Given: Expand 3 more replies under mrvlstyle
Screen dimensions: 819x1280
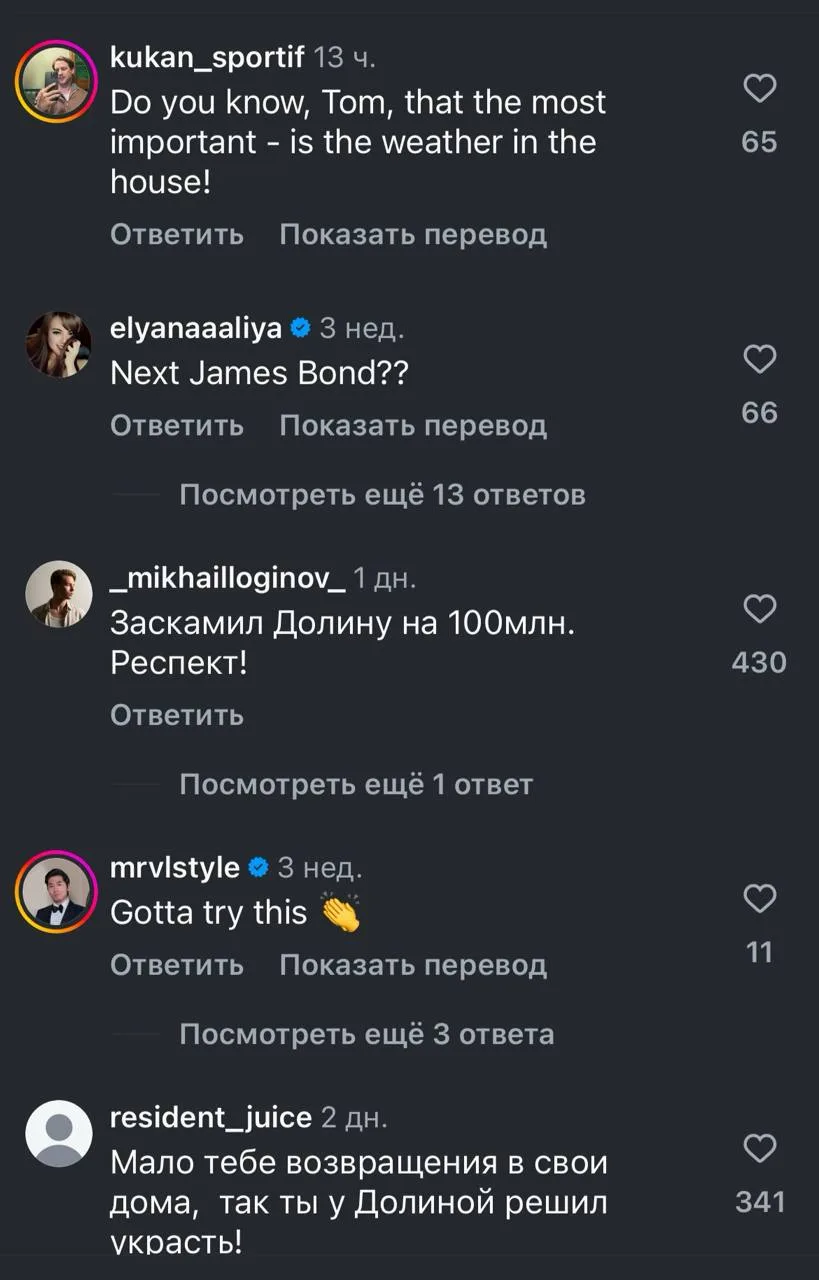Looking at the screenshot, I should [366, 1034].
